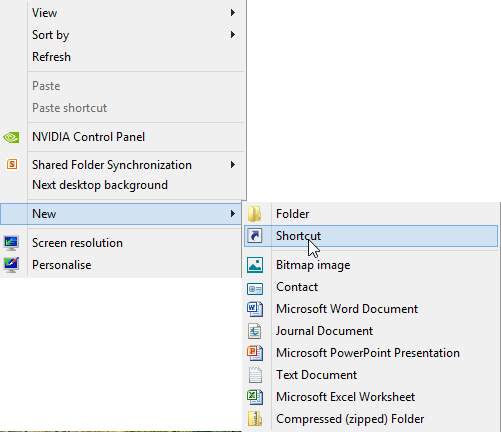Click the Contact card icon
Screen dimensions: 501x432
click(255, 289)
